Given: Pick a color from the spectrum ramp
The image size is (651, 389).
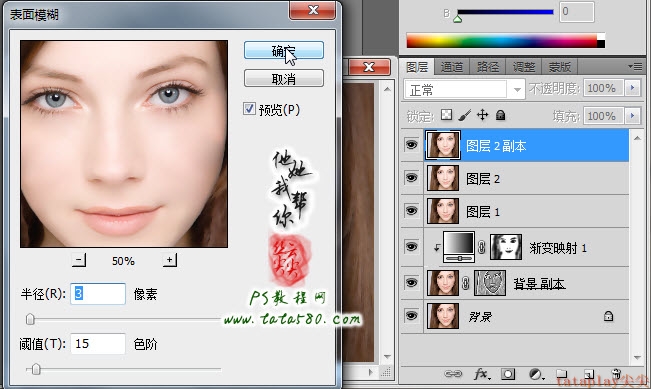Looking at the screenshot, I should pos(502,41).
